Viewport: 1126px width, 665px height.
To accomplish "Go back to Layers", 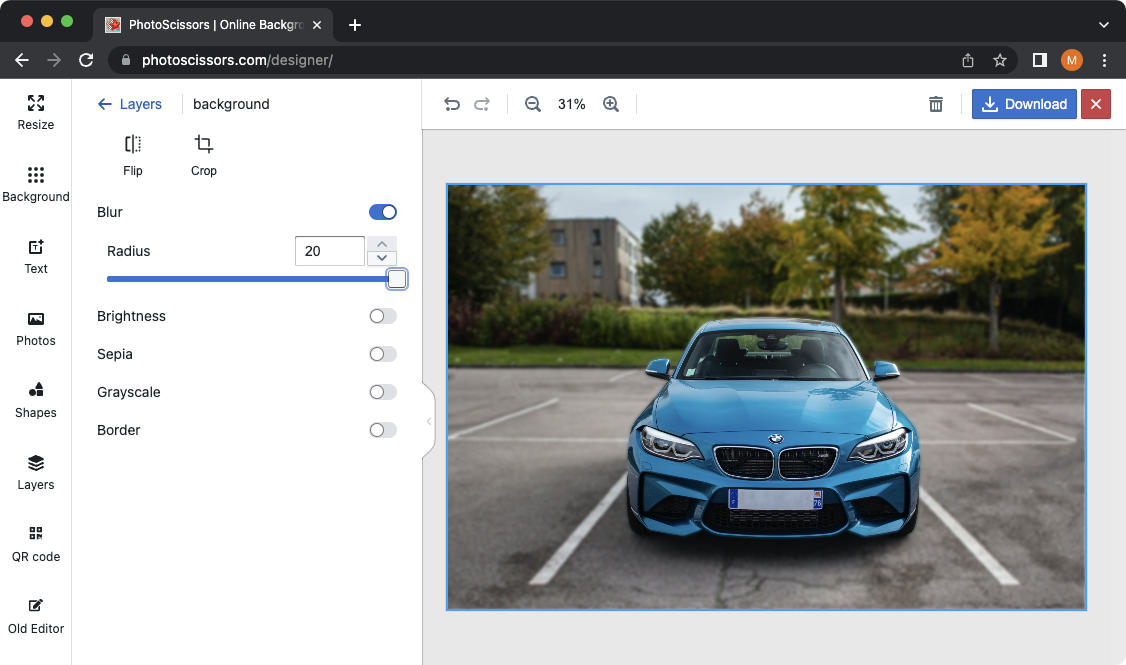I will [131, 104].
